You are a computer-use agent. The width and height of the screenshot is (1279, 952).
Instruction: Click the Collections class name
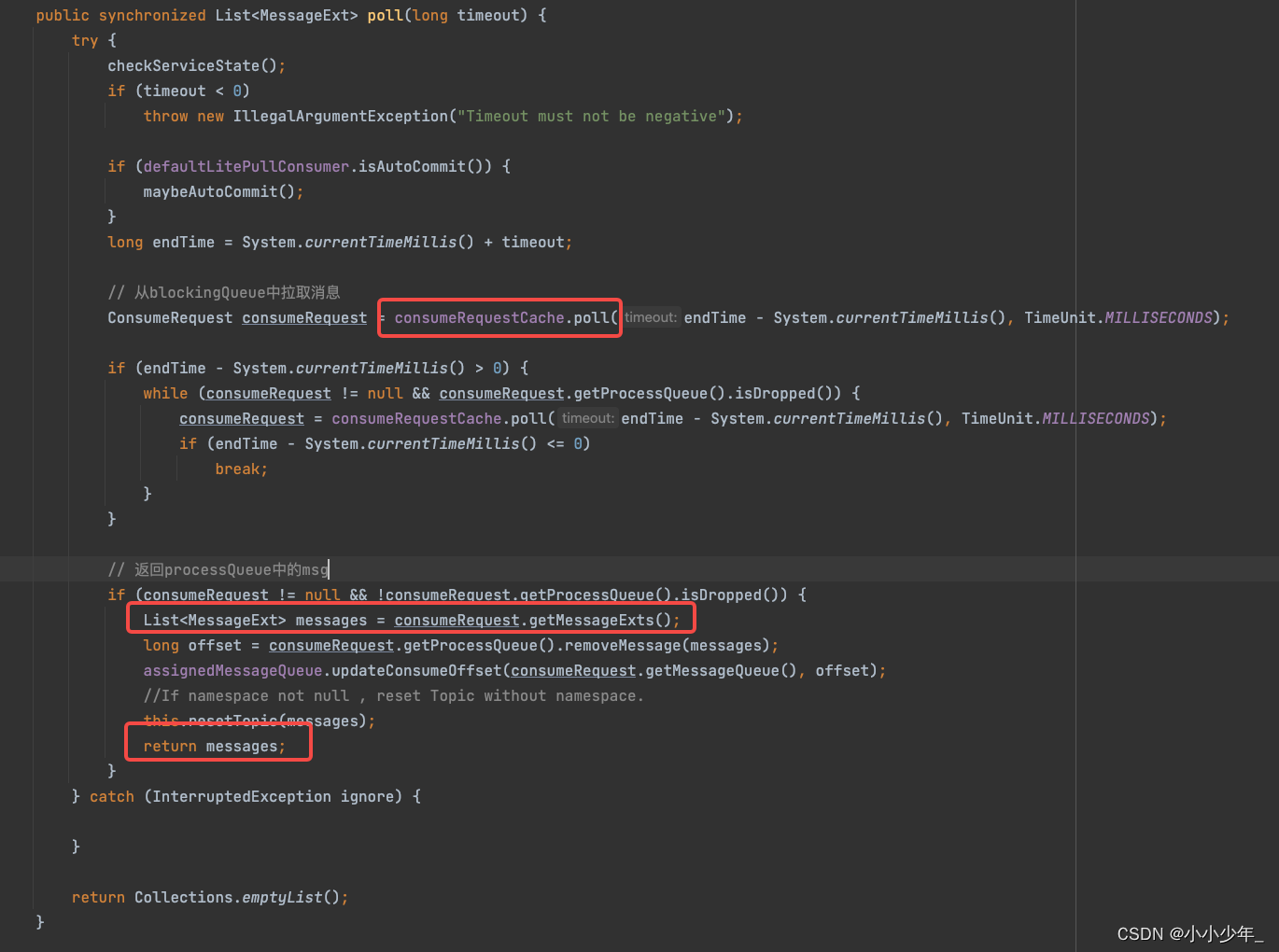[184, 898]
